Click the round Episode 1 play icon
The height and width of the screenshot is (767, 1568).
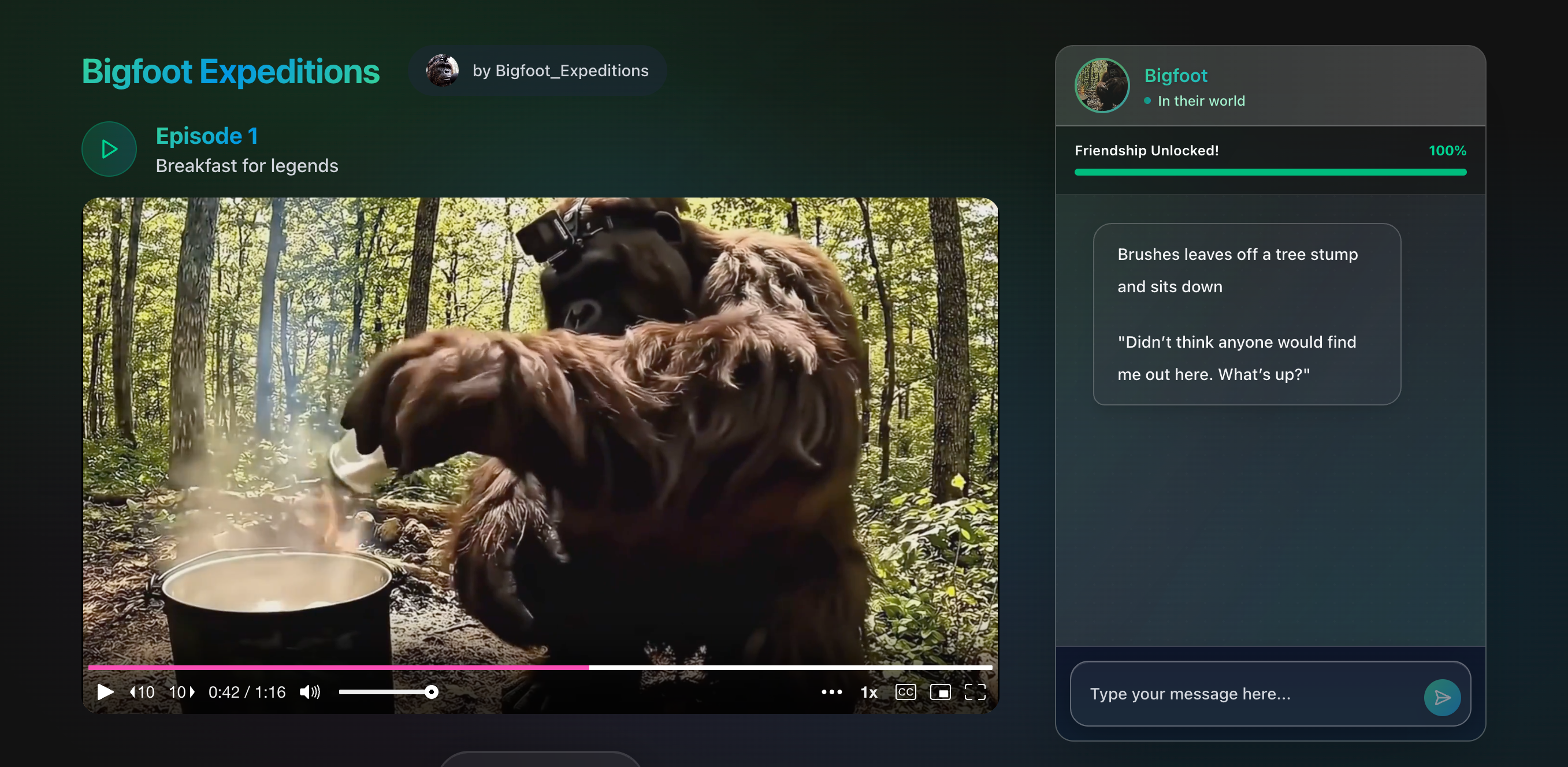pos(109,149)
